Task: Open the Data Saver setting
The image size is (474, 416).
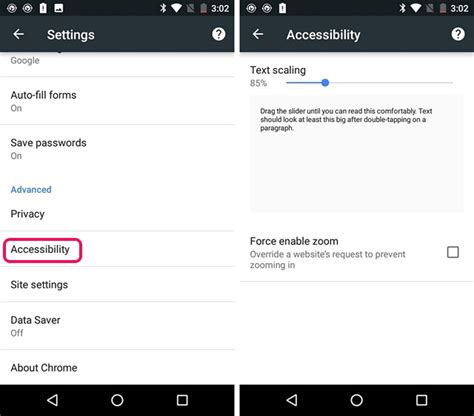Action: pos(117,326)
